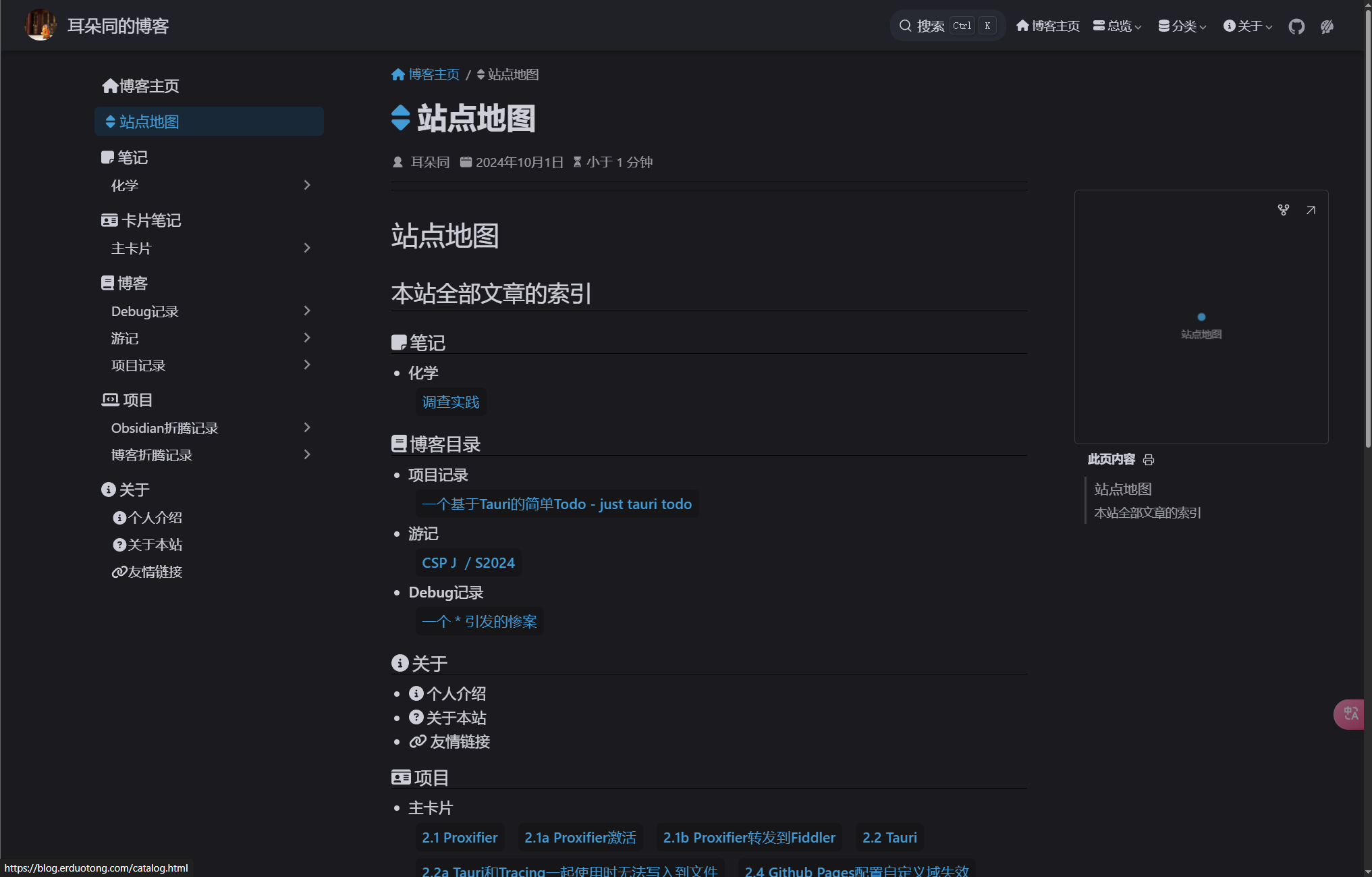Click 博客主页 in the top navbar

(1047, 26)
